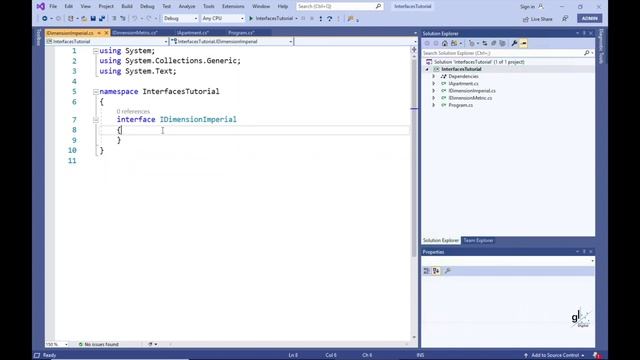Click the Open File folder icon
The height and width of the screenshot is (360, 640).
click(84, 19)
